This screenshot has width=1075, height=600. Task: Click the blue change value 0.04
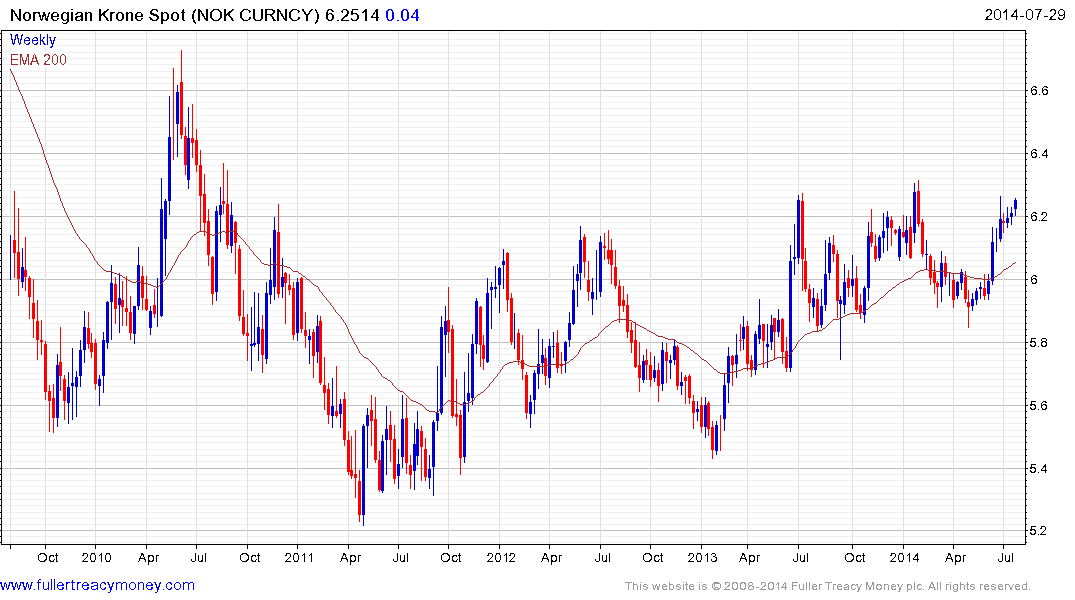402,15
